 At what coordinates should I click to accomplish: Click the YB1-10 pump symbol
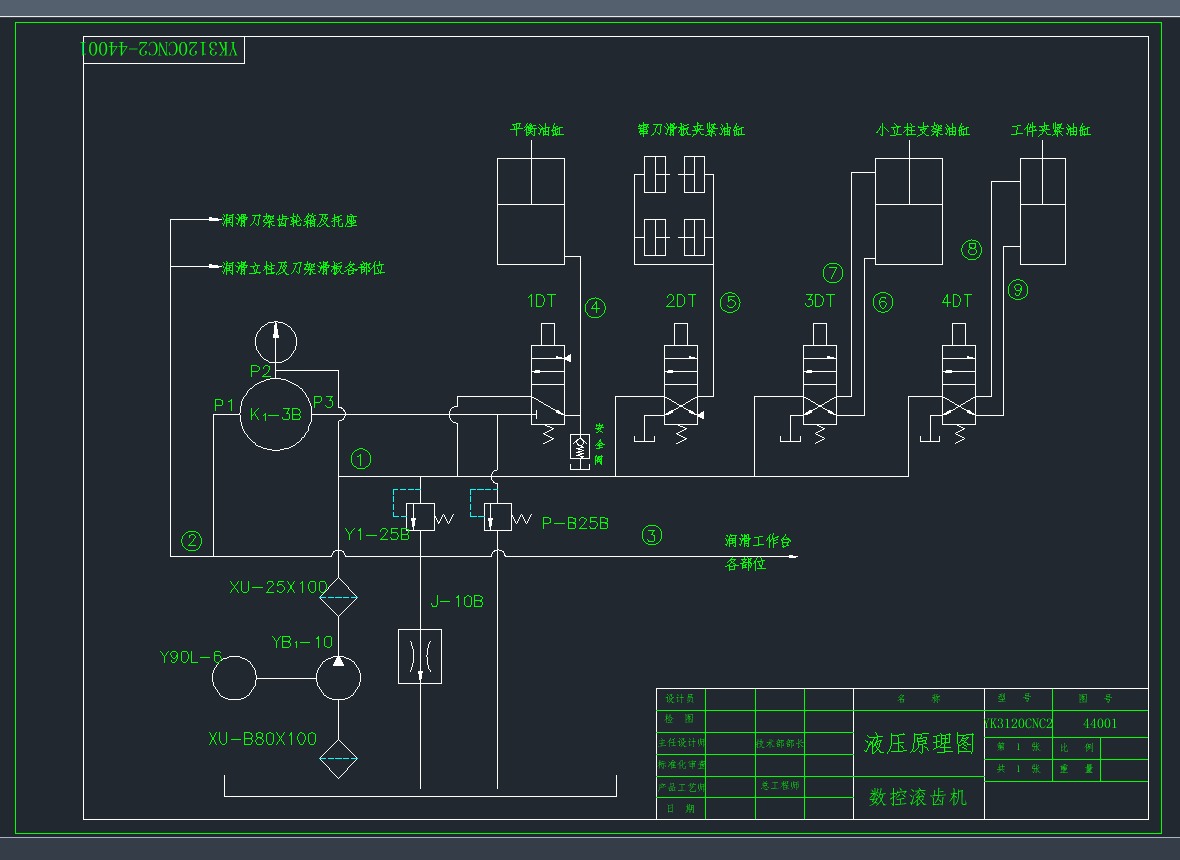tap(339, 678)
